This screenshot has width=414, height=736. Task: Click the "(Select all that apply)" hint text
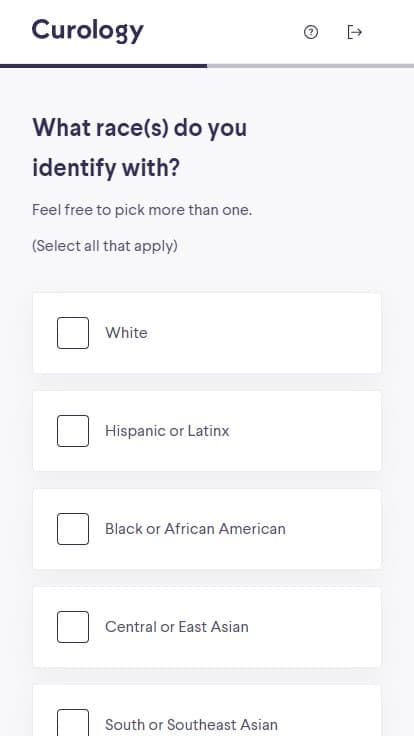click(x=105, y=246)
